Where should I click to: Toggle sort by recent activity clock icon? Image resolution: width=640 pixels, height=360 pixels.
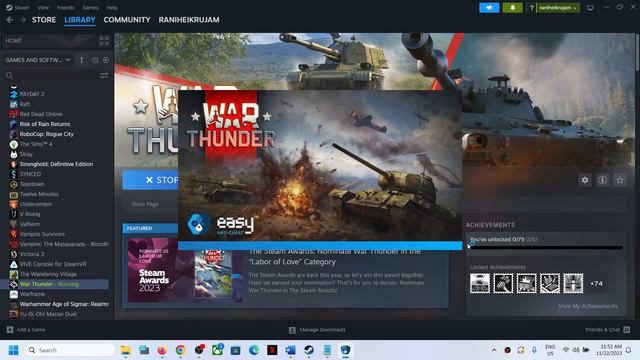[x=95, y=60]
